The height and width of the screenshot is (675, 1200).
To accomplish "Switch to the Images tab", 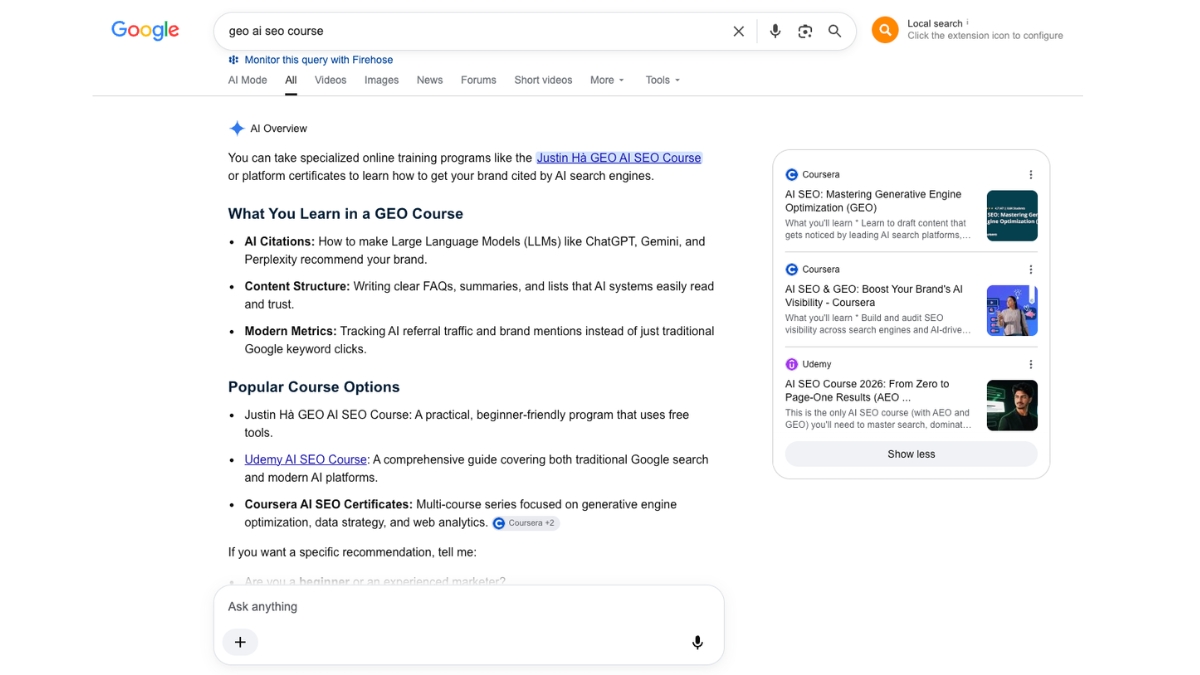I will tap(381, 80).
